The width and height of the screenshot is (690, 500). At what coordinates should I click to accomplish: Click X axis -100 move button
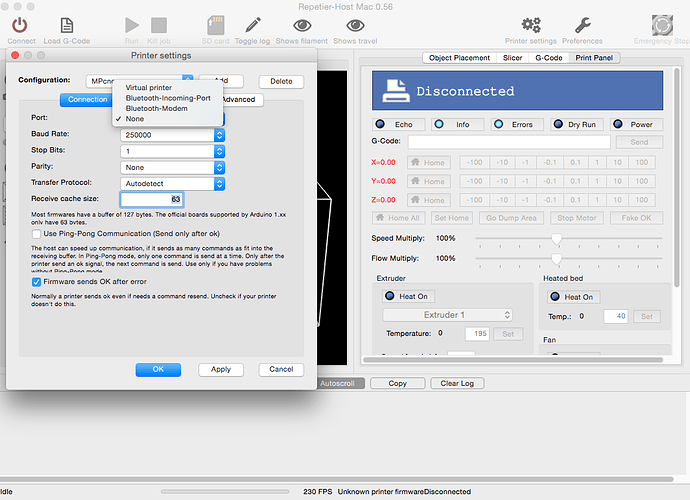[474, 162]
